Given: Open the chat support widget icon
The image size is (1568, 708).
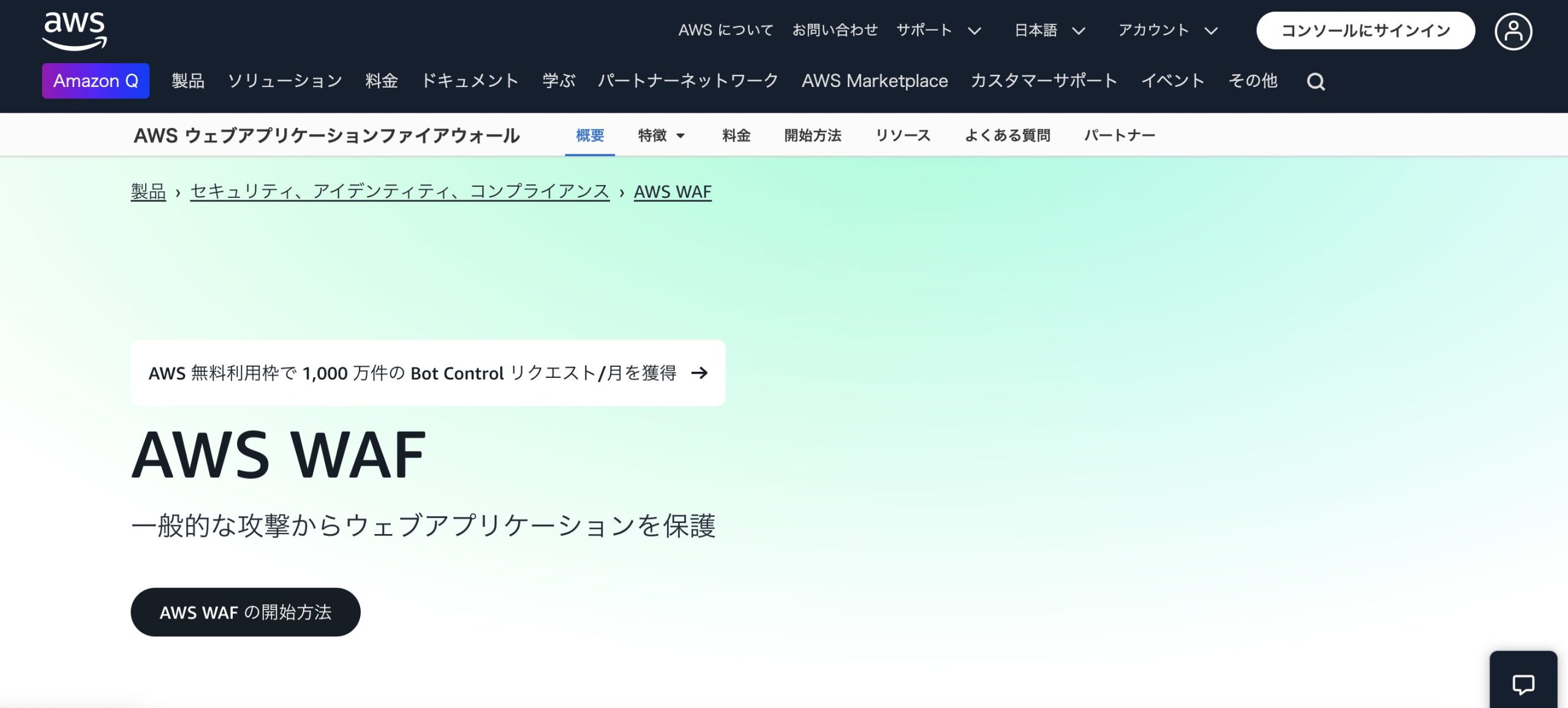Looking at the screenshot, I should pos(1523,684).
